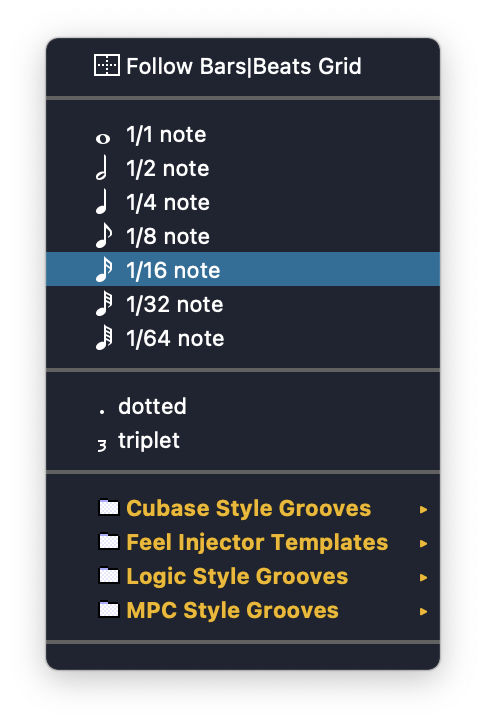
Task: Click the thirty-second note symbol icon
Action: coord(104,303)
